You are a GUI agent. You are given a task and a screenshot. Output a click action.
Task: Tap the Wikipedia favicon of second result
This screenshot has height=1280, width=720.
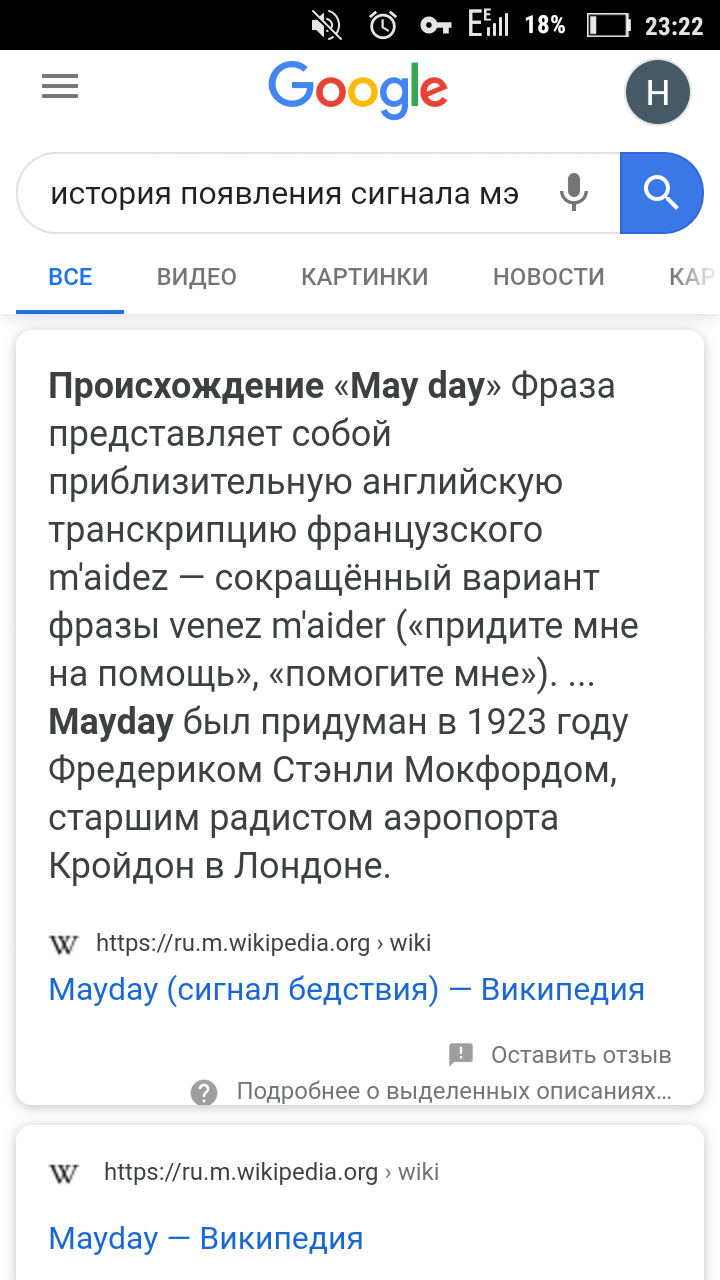pos(63,1172)
